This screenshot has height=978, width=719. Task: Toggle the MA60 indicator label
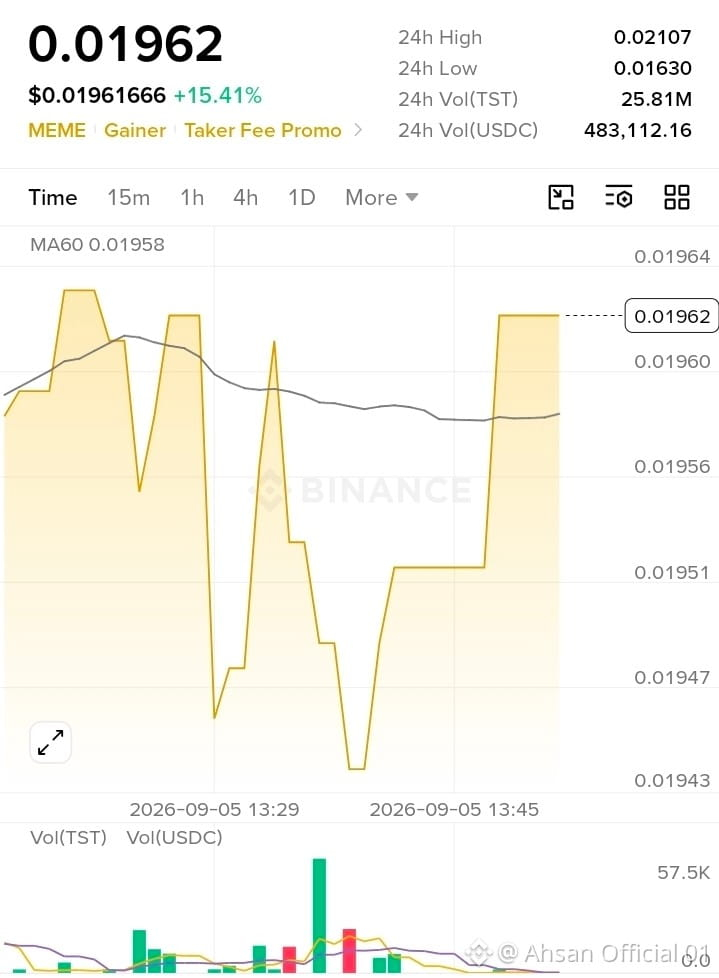tap(97, 244)
